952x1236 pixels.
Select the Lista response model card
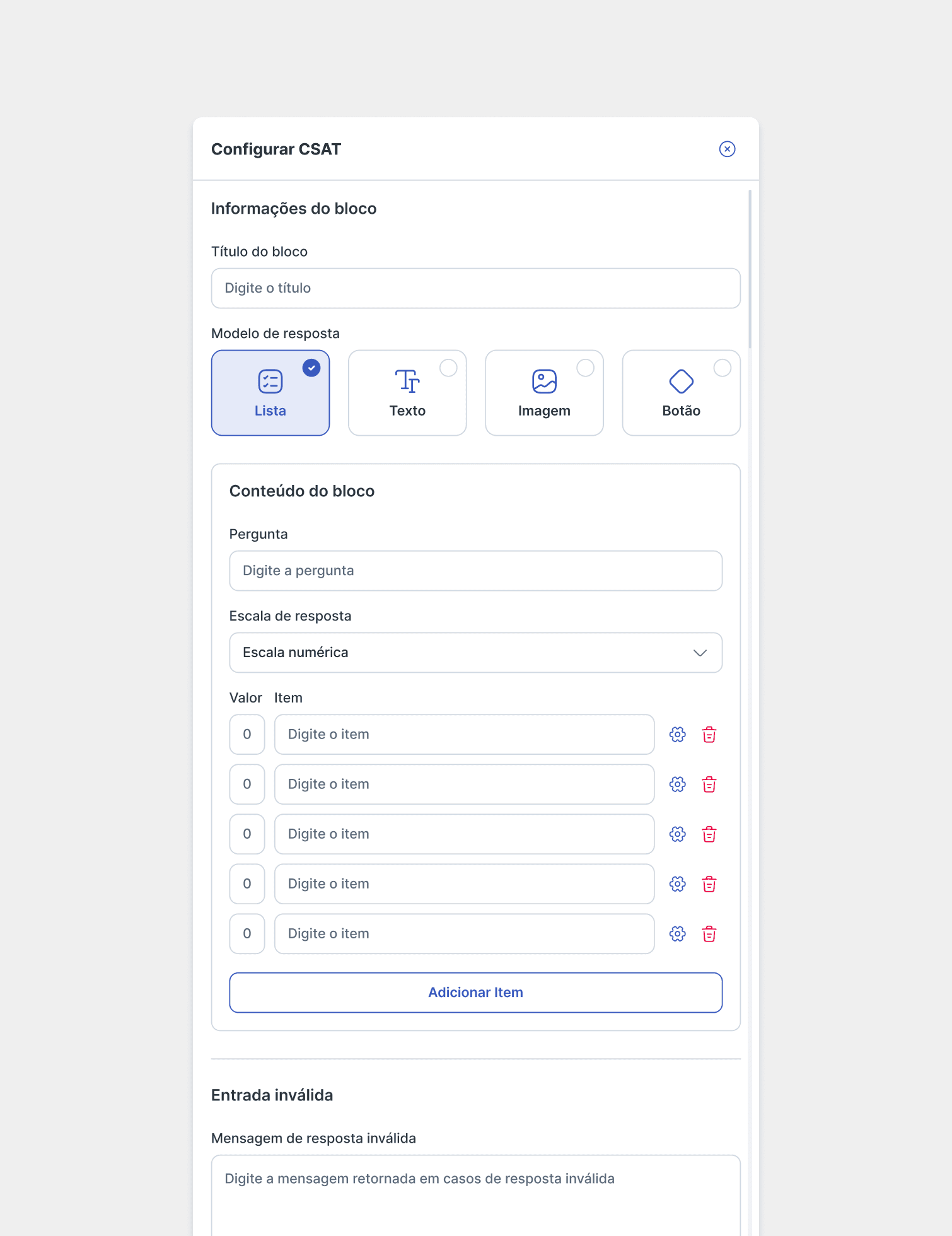270,393
